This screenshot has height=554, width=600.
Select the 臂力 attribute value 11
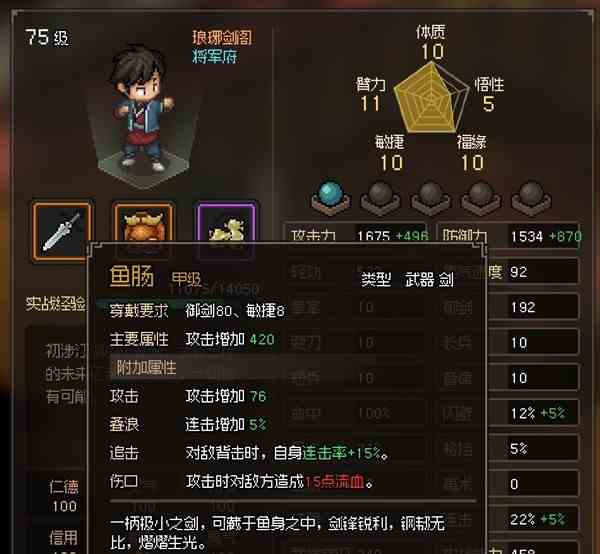370,104
